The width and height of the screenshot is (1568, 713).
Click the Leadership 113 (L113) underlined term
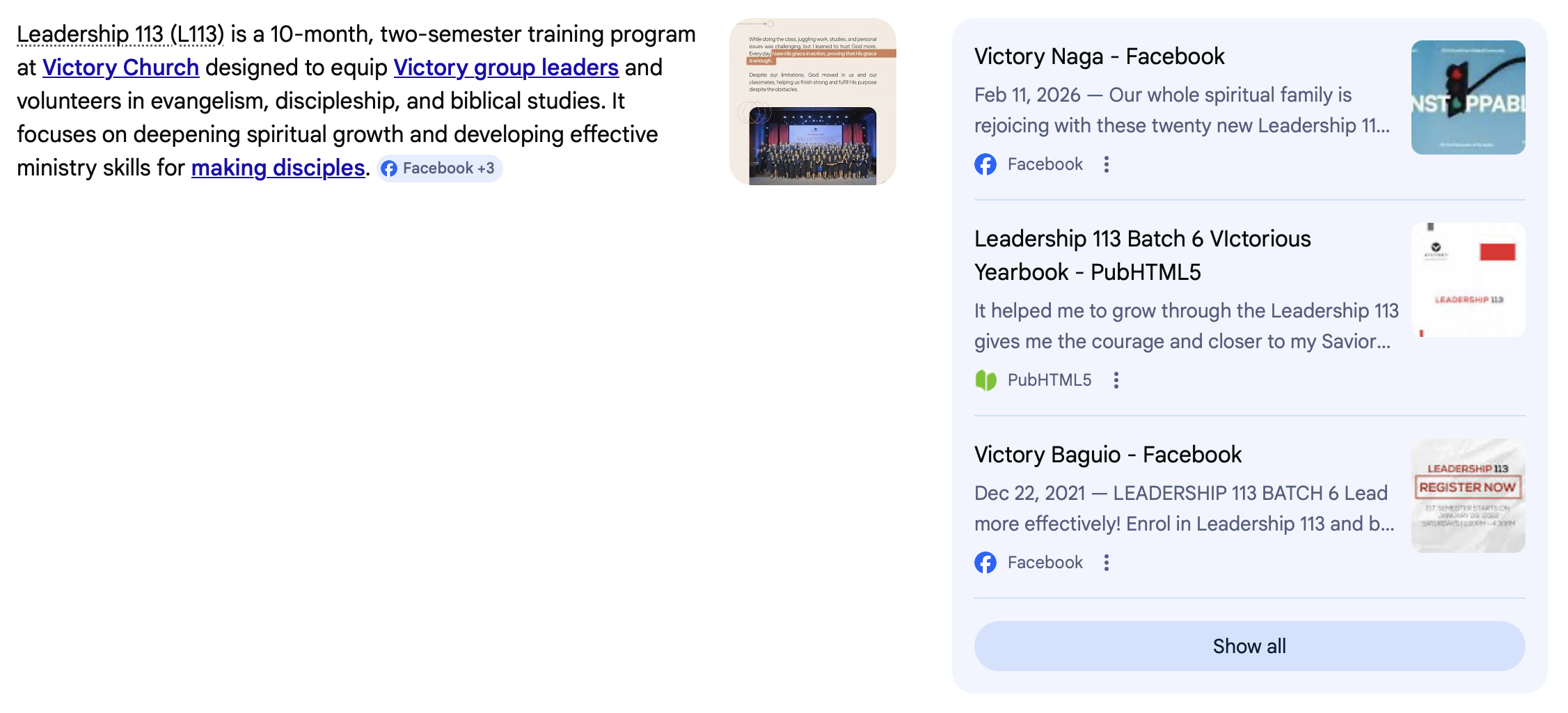point(120,34)
